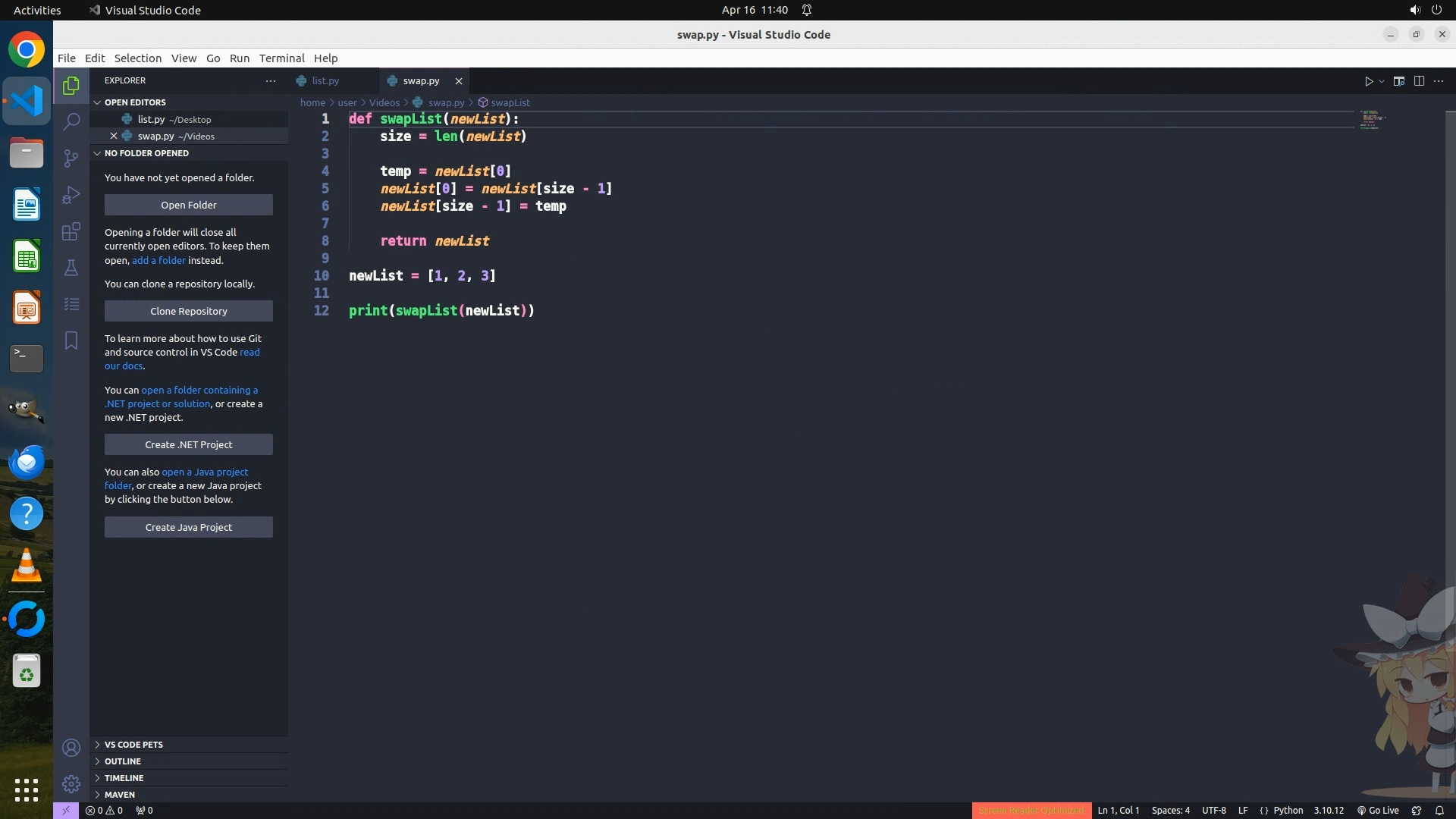The image size is (1456, 819).
Task: Toggle notifications bell in status bar
Action: (1439, 810)
